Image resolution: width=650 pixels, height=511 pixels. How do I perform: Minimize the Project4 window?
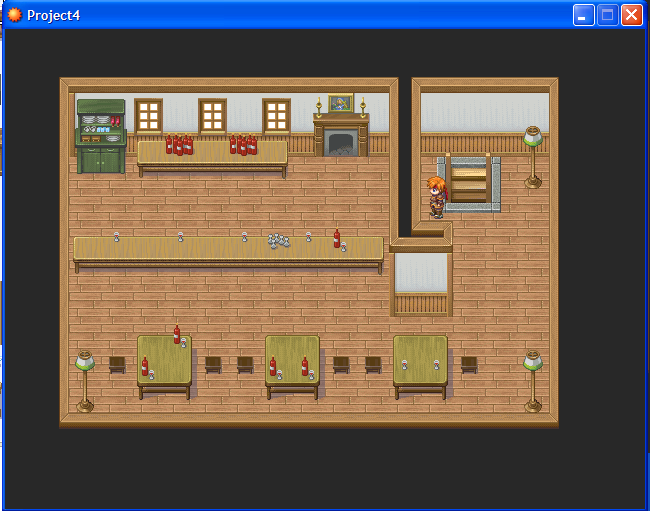[x=584, y=15]
